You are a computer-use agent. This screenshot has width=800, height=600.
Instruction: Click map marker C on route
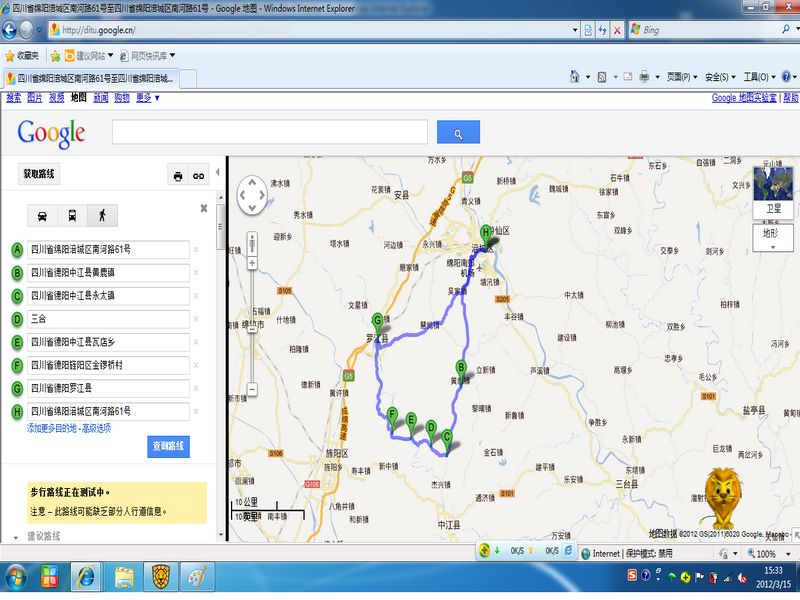coord(447,441)
